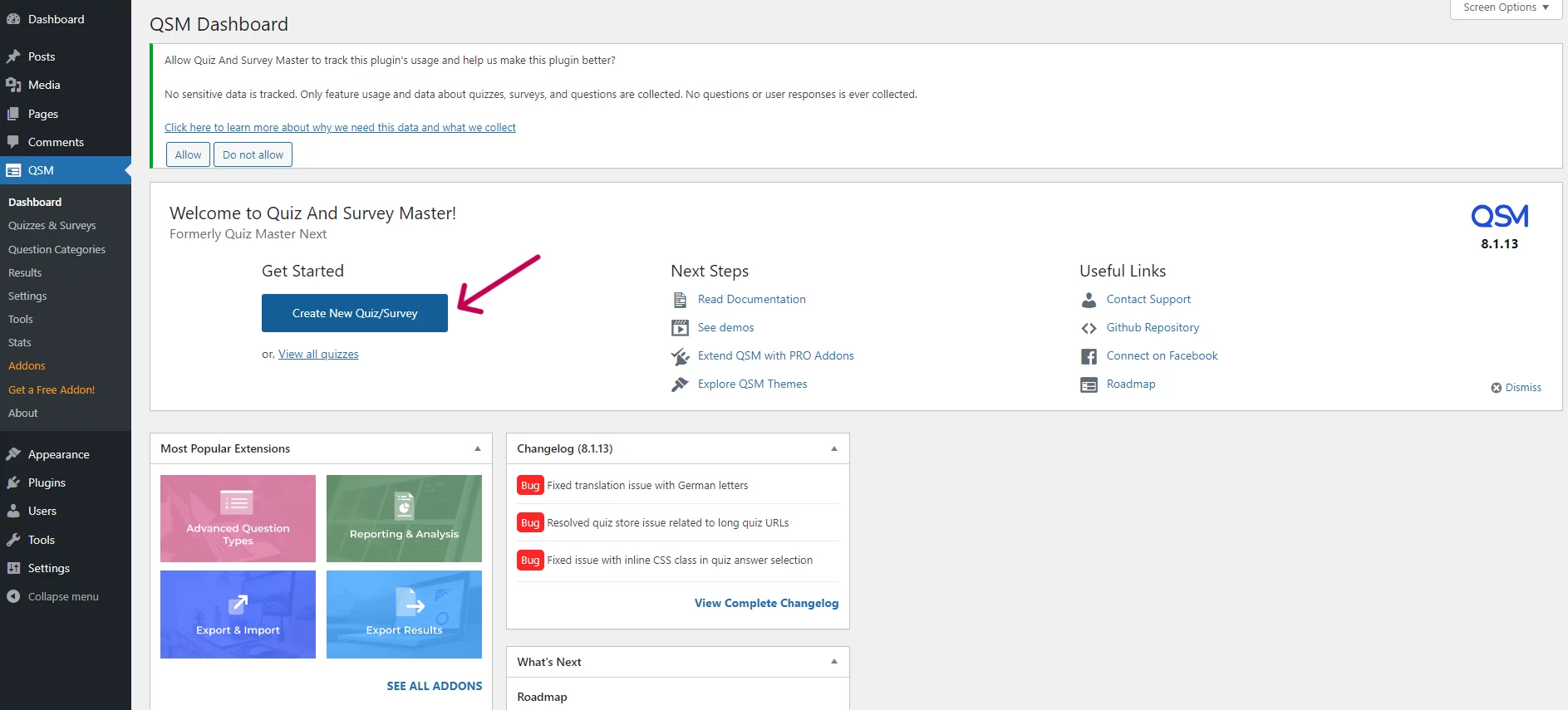Click the Explore QSM Themes brush icon

click(680, 384)
